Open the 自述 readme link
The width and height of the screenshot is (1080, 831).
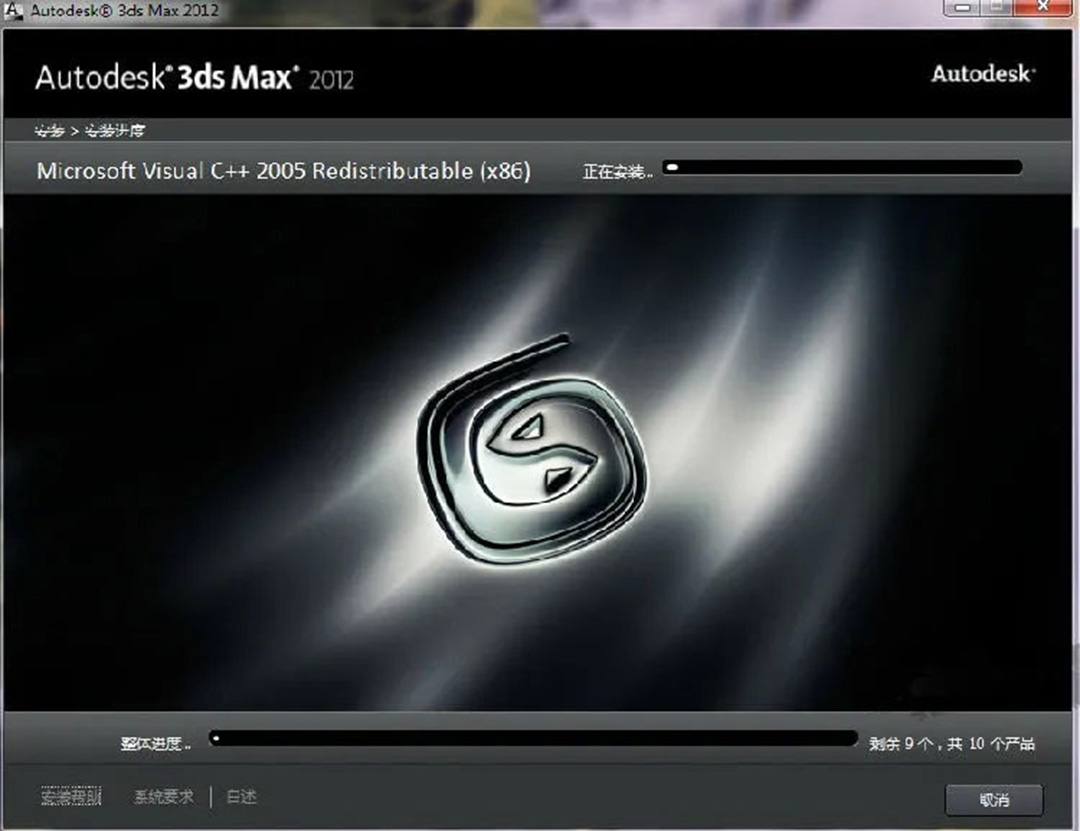[242, 797]
